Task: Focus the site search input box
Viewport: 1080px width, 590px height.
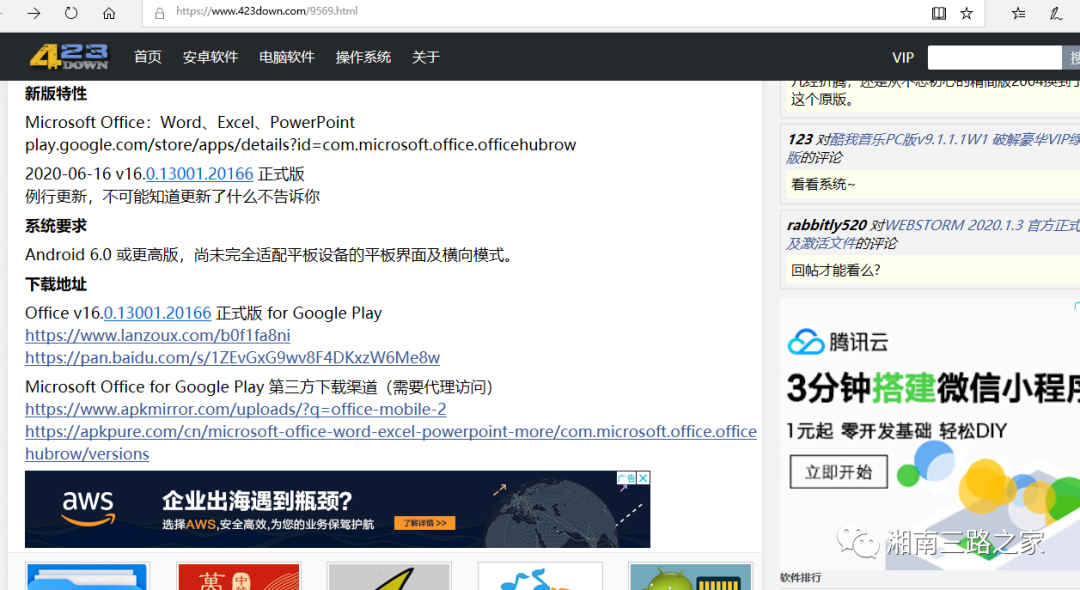Action: pos(994,58)
